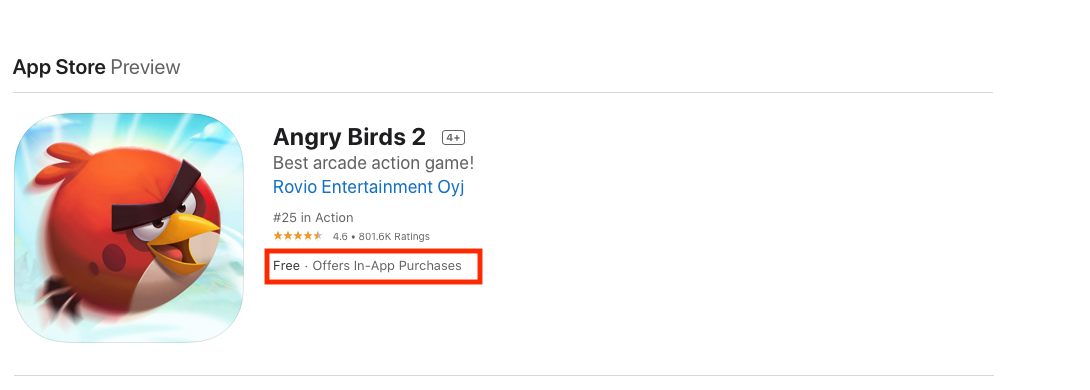The image size is (1090, 390).
Task: Click the Angry Birds 2 app icon
Action: (x=129, y=228)
